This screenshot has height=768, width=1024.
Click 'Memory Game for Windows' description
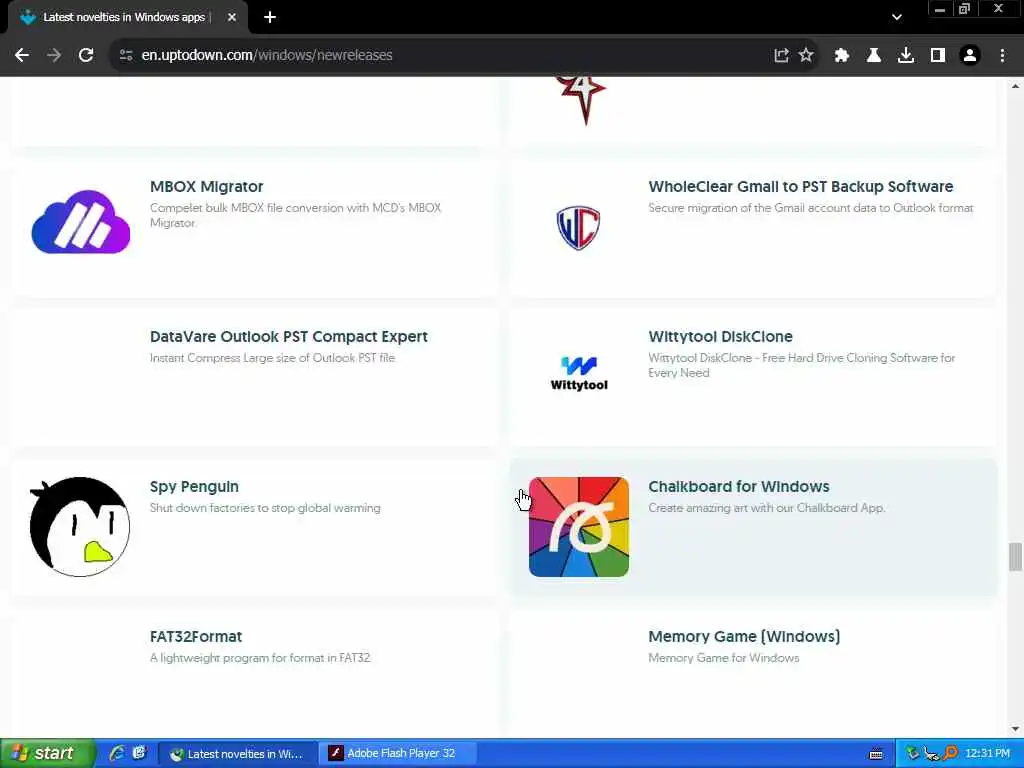point(724,658)
